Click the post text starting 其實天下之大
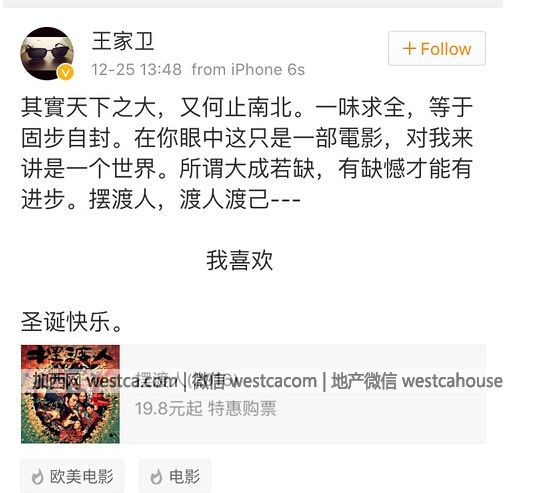534x493 pixels. [x=247, y=153]
